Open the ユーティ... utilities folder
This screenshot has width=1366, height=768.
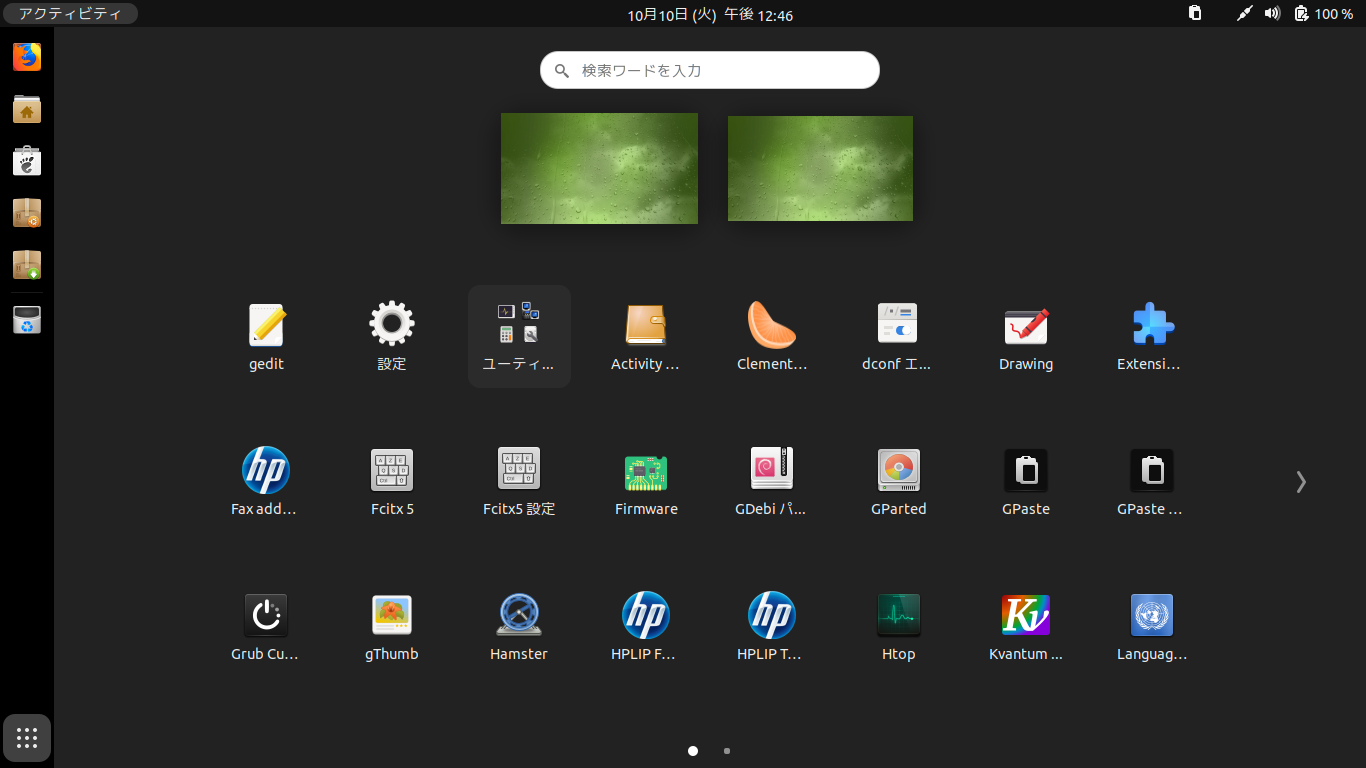click(x=519, y=337)
